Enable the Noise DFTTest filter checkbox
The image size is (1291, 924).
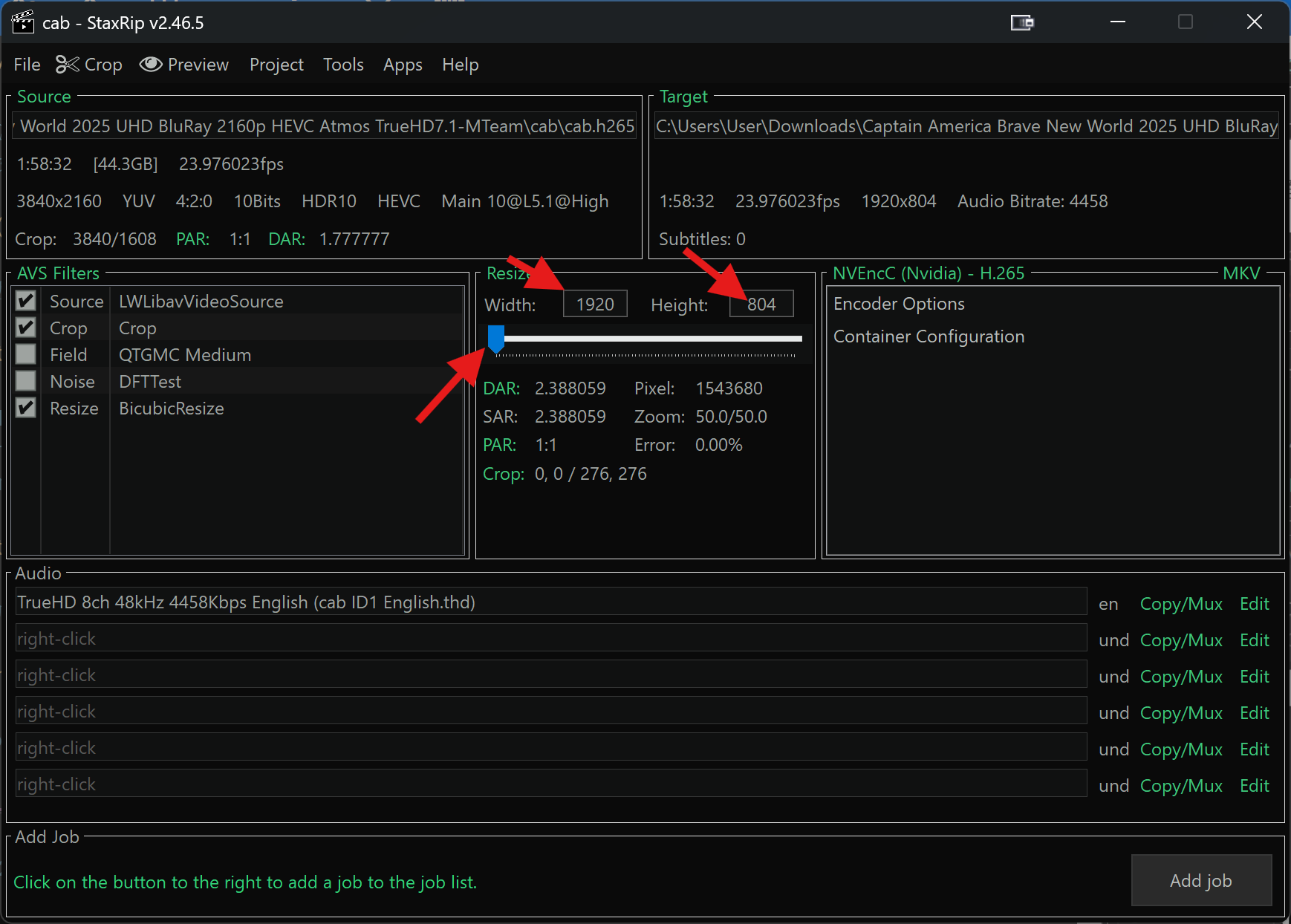click(x=26, y=381)
